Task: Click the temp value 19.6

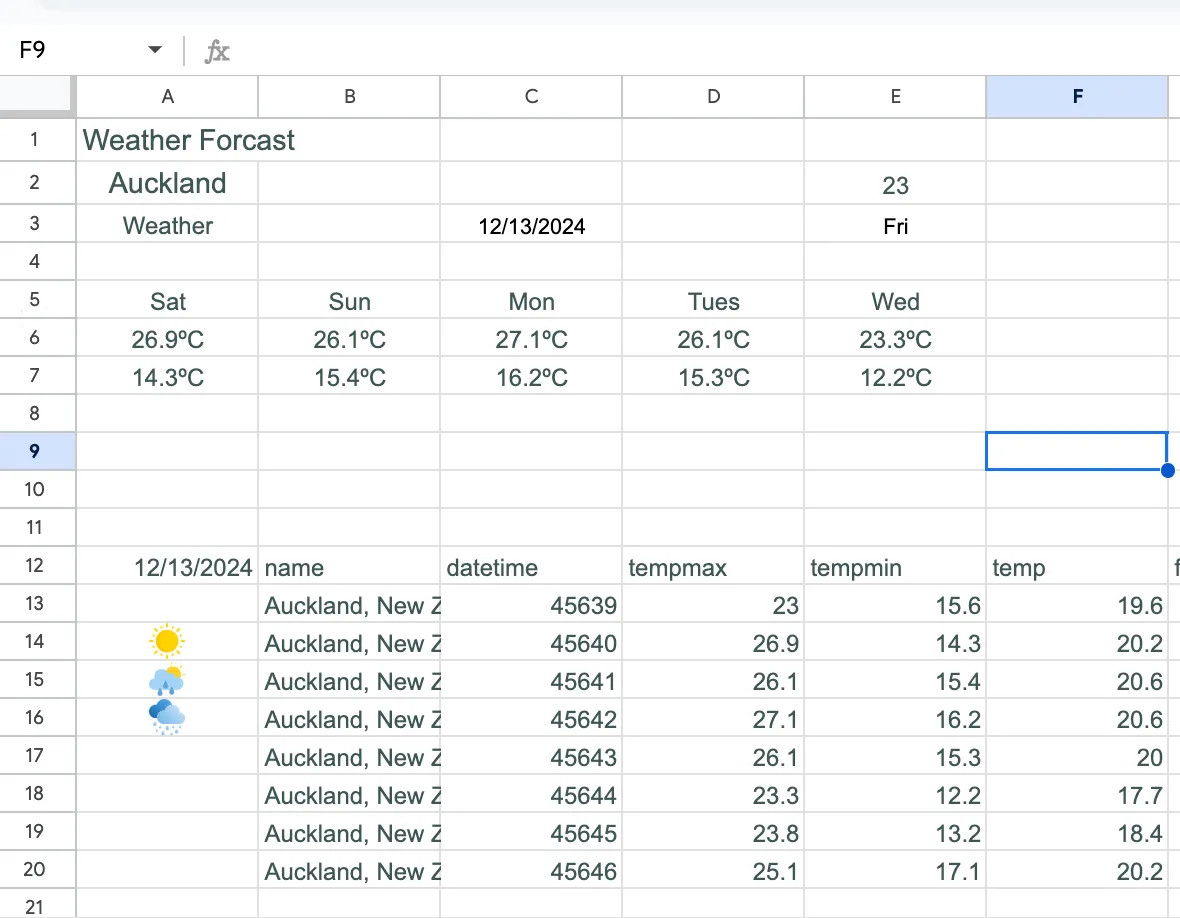Action: [1078, 603]
